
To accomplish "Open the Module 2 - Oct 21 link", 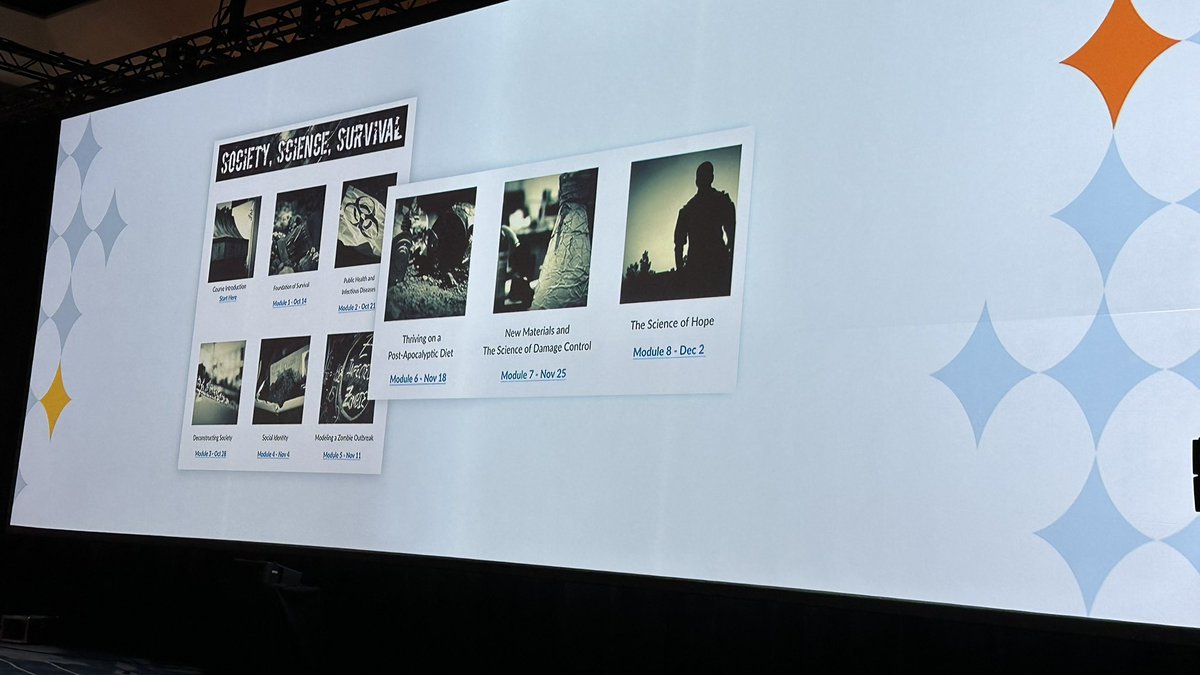I will point(357,307).
